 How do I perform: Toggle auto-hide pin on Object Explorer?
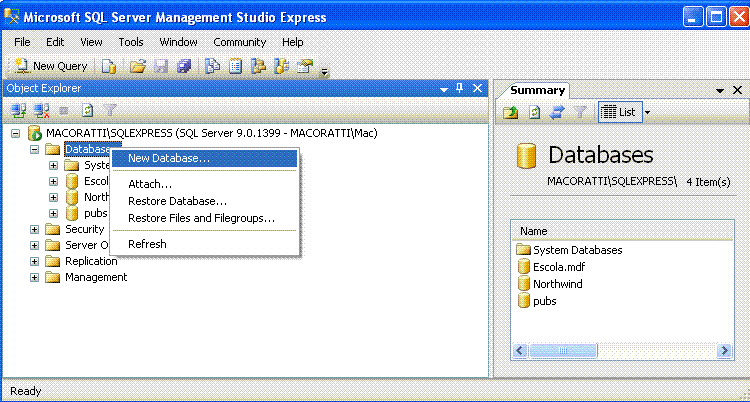tap(460, 89)
